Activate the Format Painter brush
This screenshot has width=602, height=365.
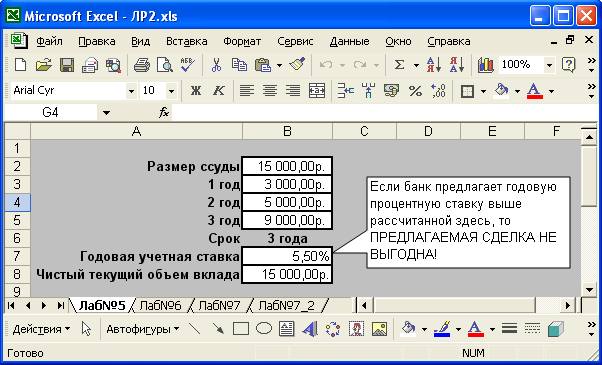297,65
